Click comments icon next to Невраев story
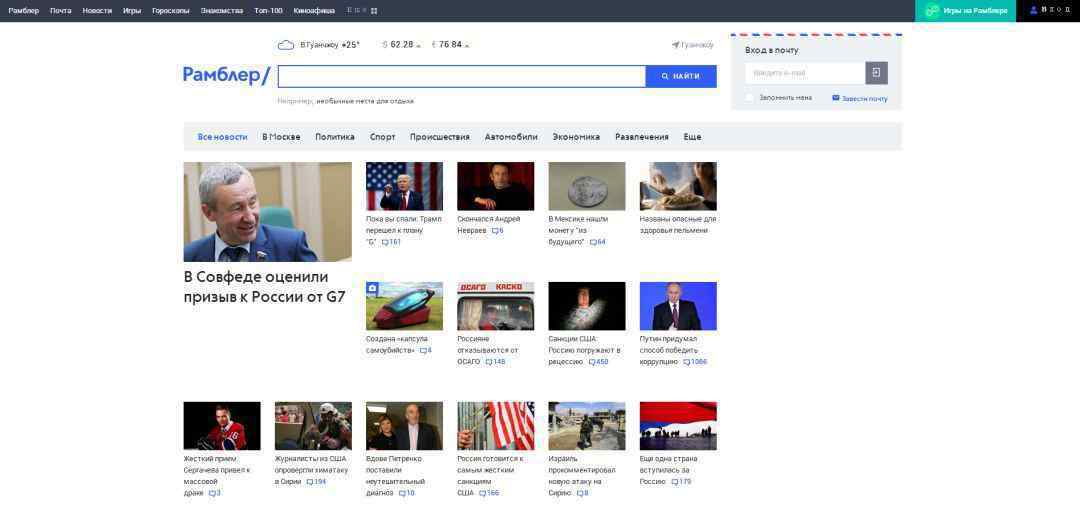This screenshot has width=1080, height=510. (x=497, y=231)
